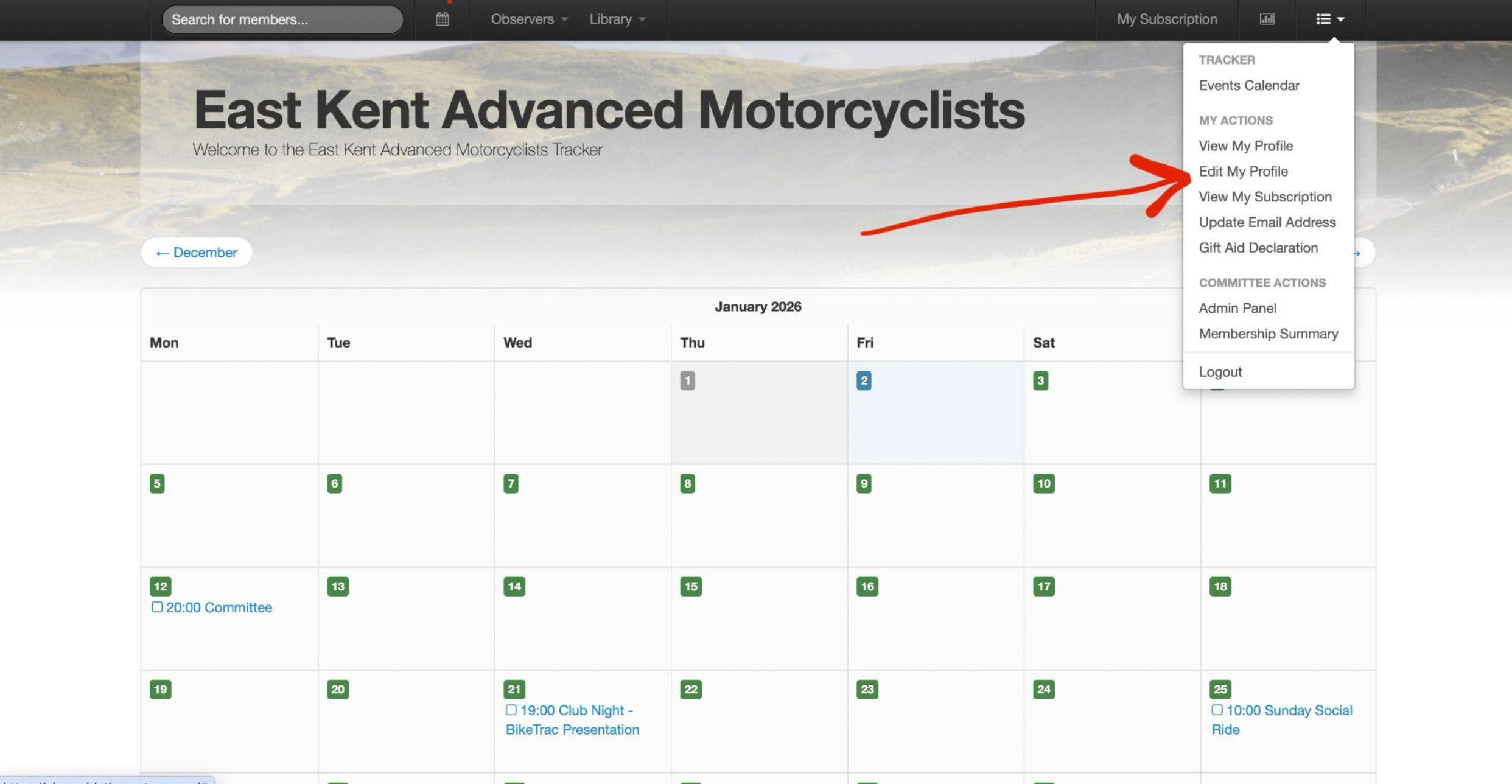This screenshot has width=1512, height=784.
Task: Toggle the 20:00 Committee event checkbox
Action: pos(157,607)
